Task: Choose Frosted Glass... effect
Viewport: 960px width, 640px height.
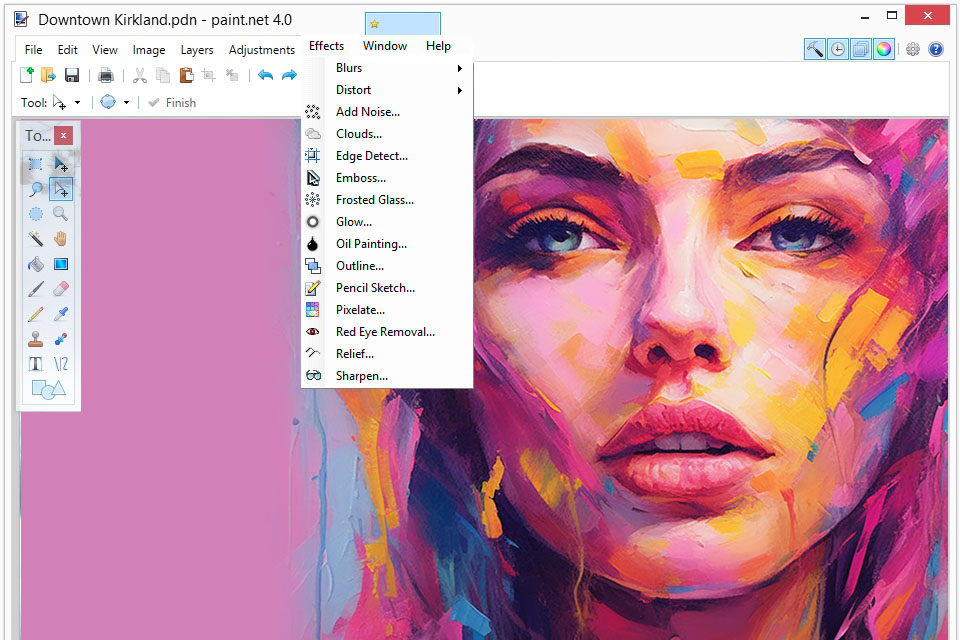Action: coord(388,200)
